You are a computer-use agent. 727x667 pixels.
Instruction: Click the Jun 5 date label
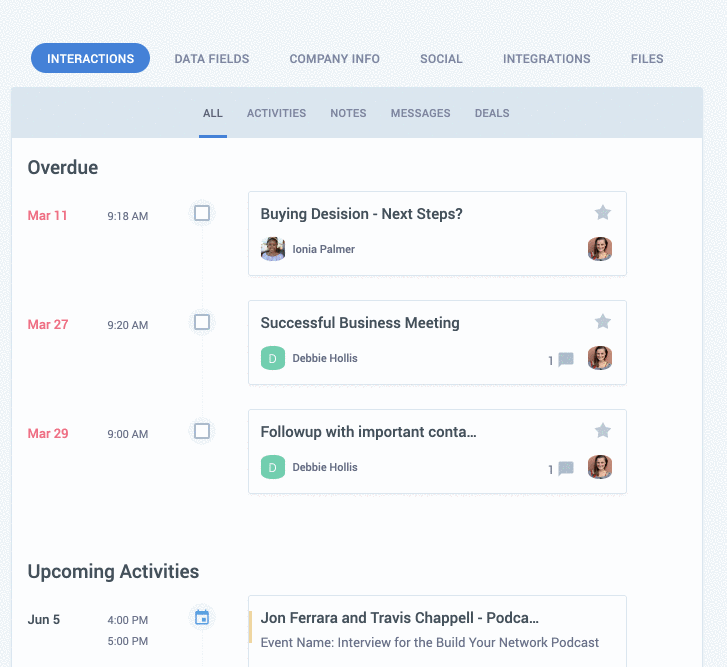(x=44, y=620)
